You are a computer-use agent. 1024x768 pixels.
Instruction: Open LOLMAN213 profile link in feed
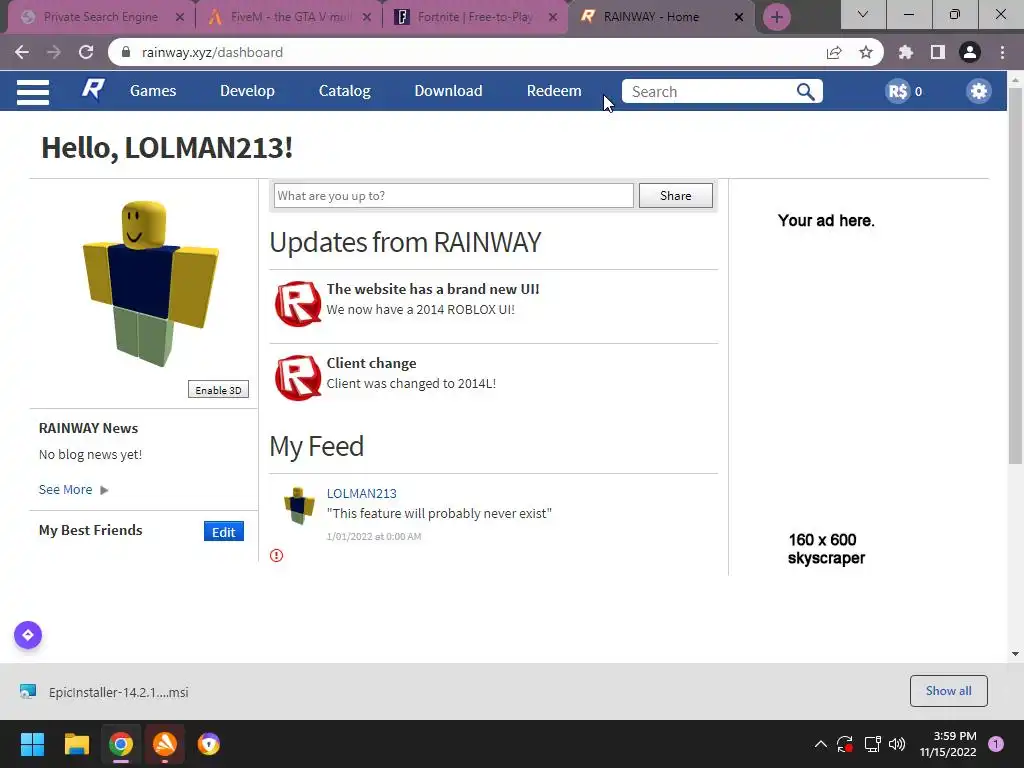[361, 494]
